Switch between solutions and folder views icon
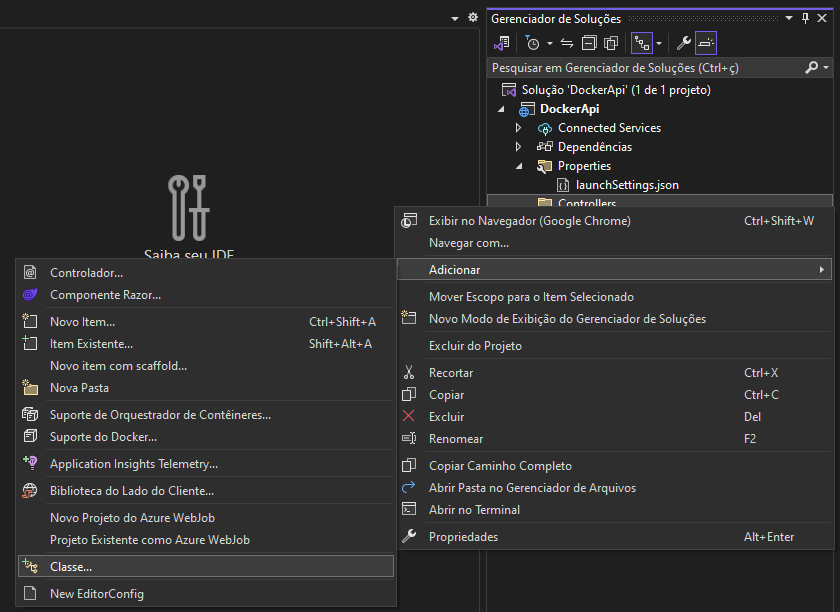This screenshot has width=840, height=612. pyautogui.click(x=502, y=43)
